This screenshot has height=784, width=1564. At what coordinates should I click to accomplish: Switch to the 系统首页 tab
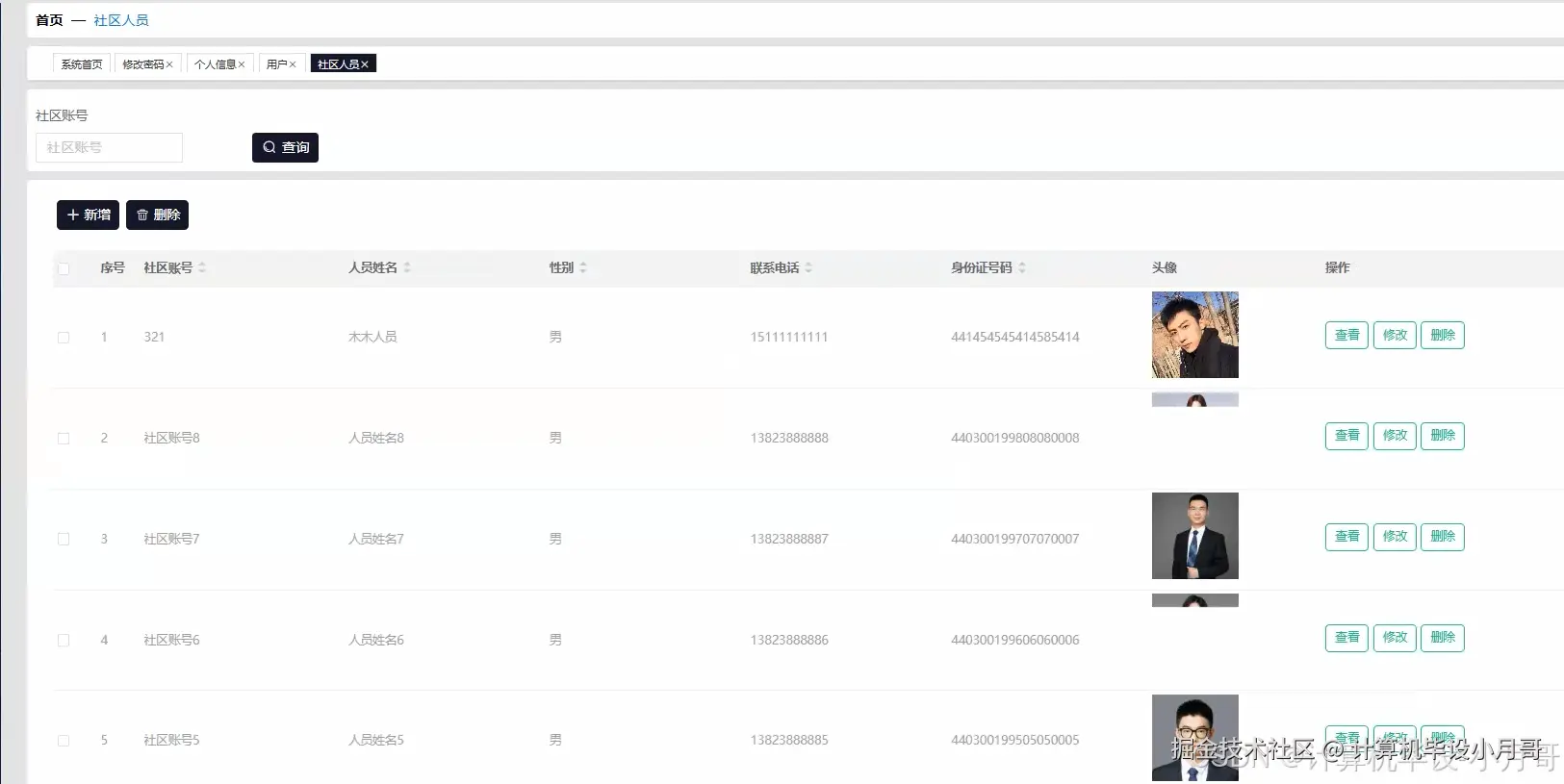82,64
